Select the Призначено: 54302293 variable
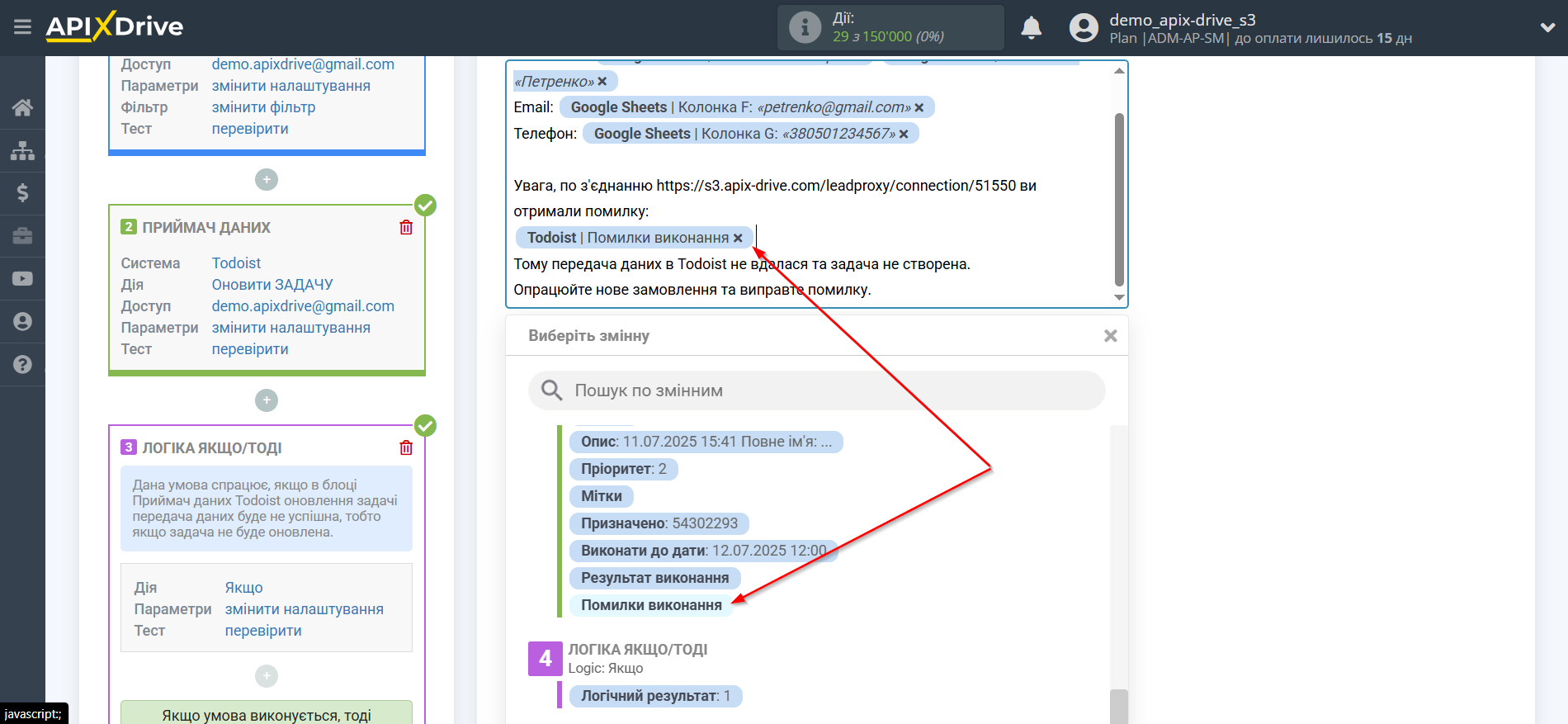 pos(659,523)
